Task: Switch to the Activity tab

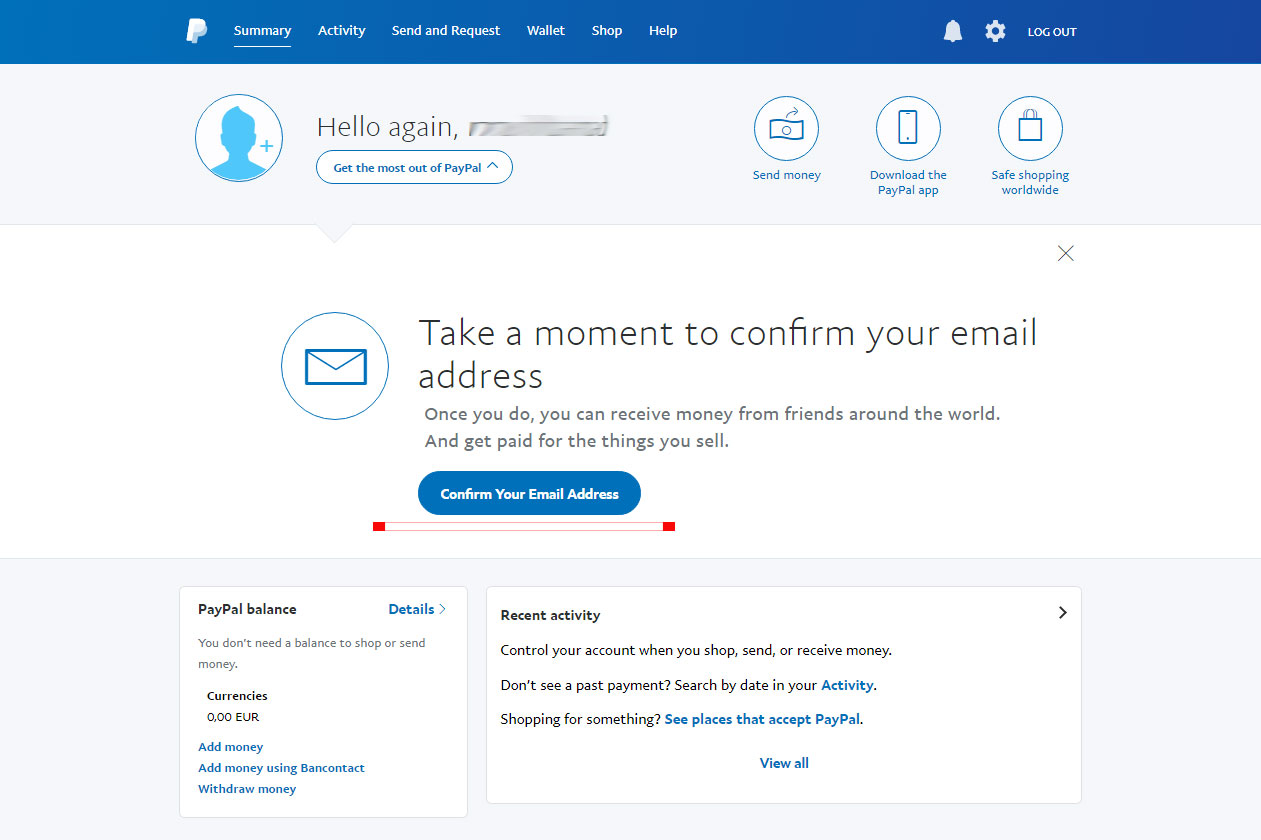Action: click(341, 30)
